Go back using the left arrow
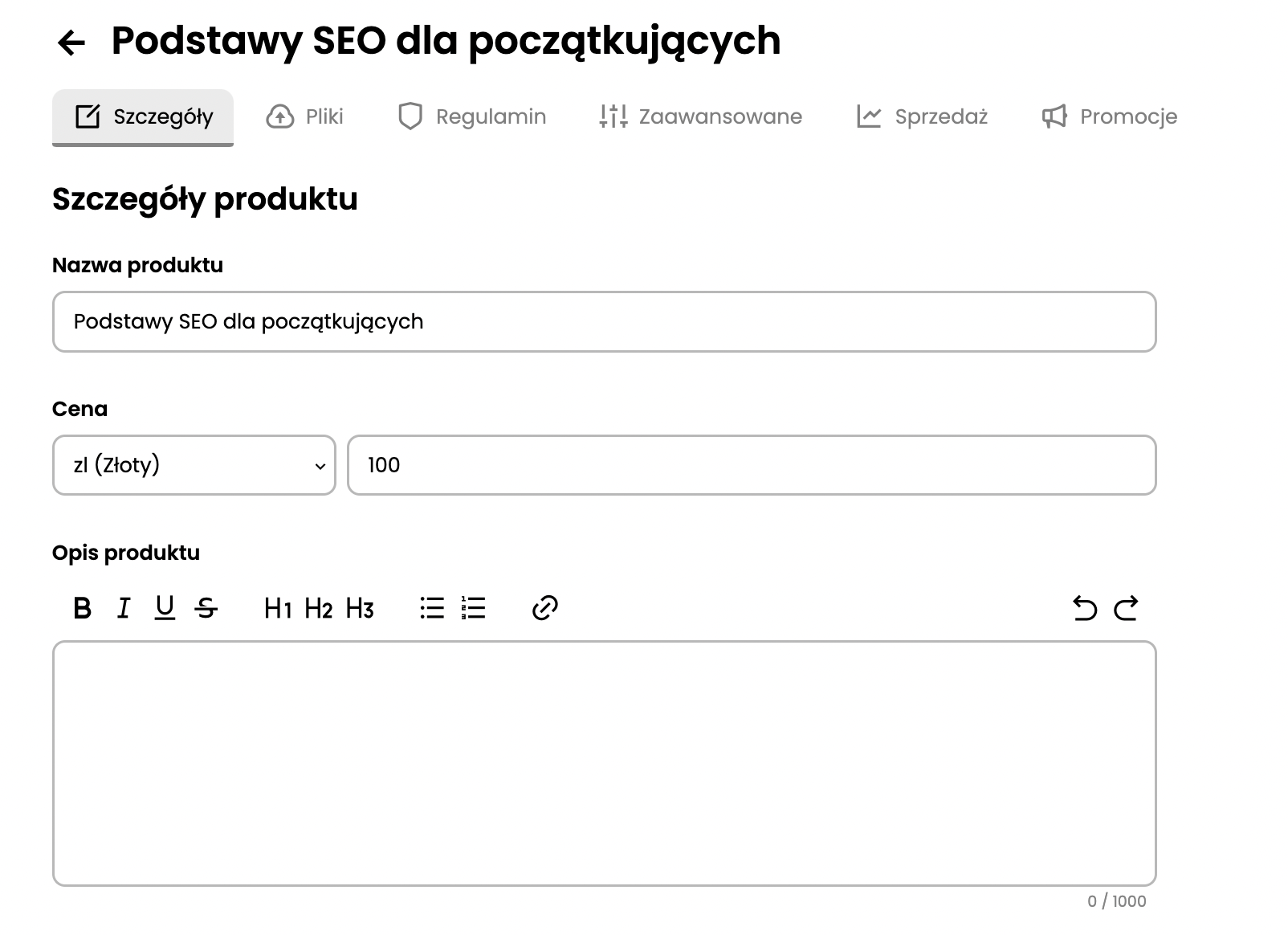 coord(71,42)
